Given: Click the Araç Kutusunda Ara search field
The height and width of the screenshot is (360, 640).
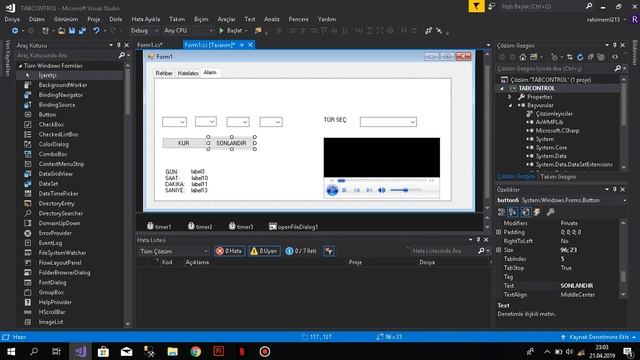Looking at the screenshot, I should point(67,56).
